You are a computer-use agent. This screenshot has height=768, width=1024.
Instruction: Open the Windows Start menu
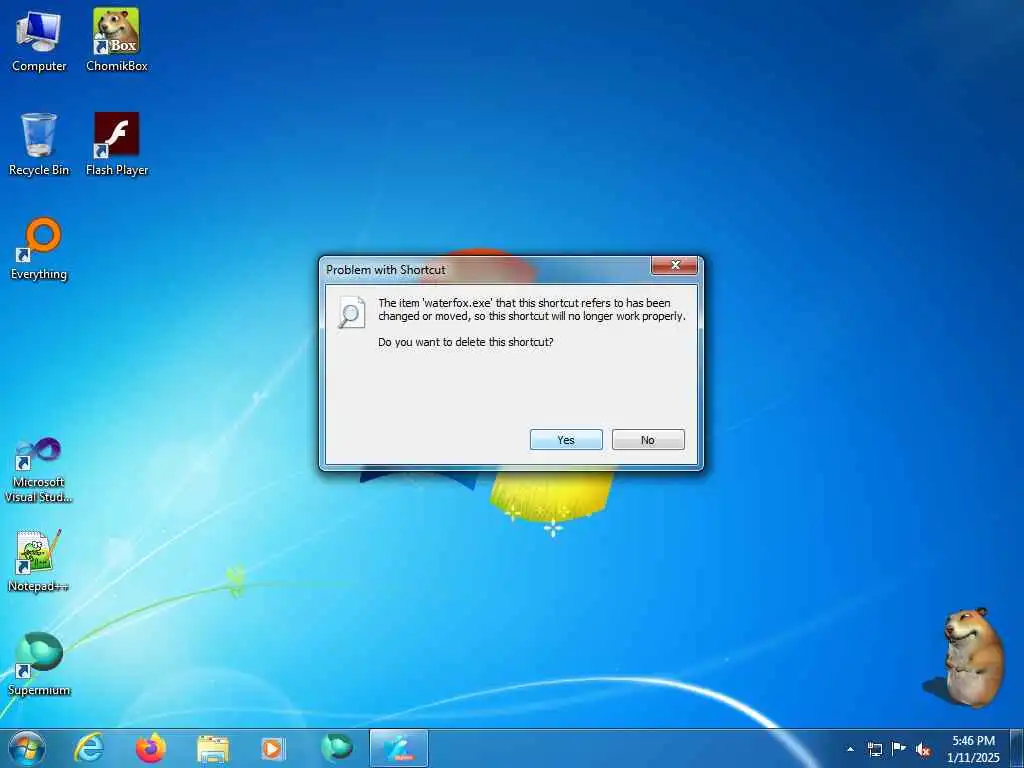pyautogui.click(x=27, y=748)
